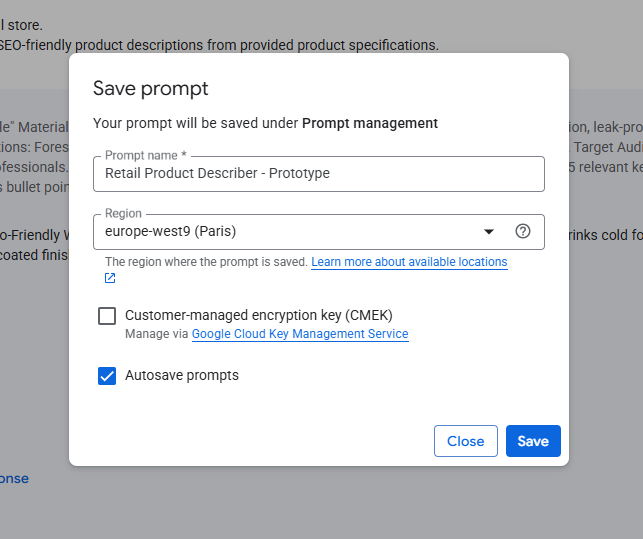Click the external link icon under region description
The height and width of the screenshot is (539, 643).
[110, 278]
